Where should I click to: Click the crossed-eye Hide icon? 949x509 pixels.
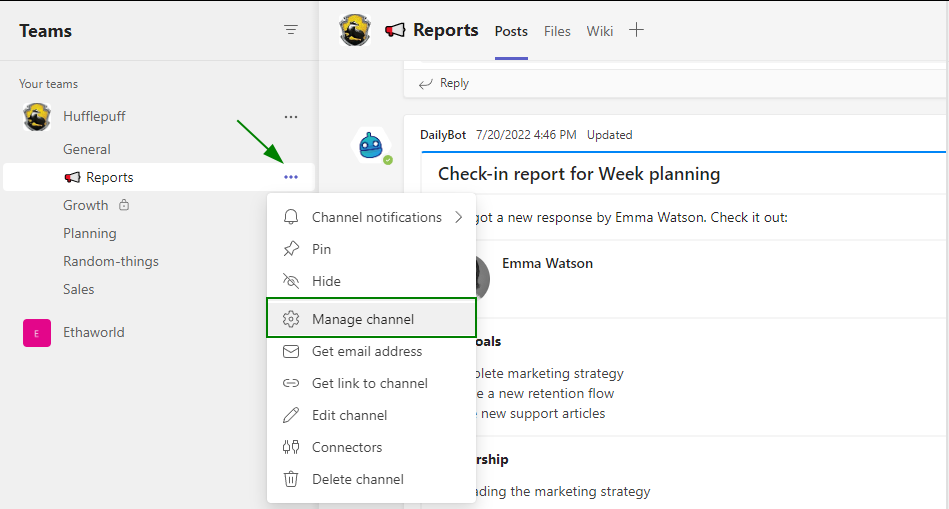tap(291, 281)
